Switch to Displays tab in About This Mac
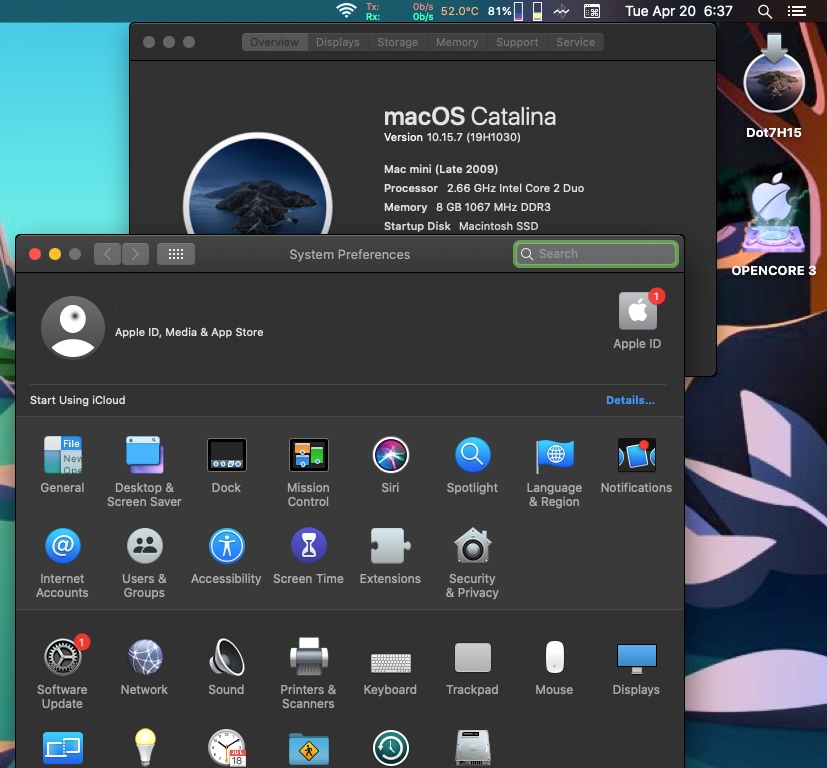 (x=338, y=42)
